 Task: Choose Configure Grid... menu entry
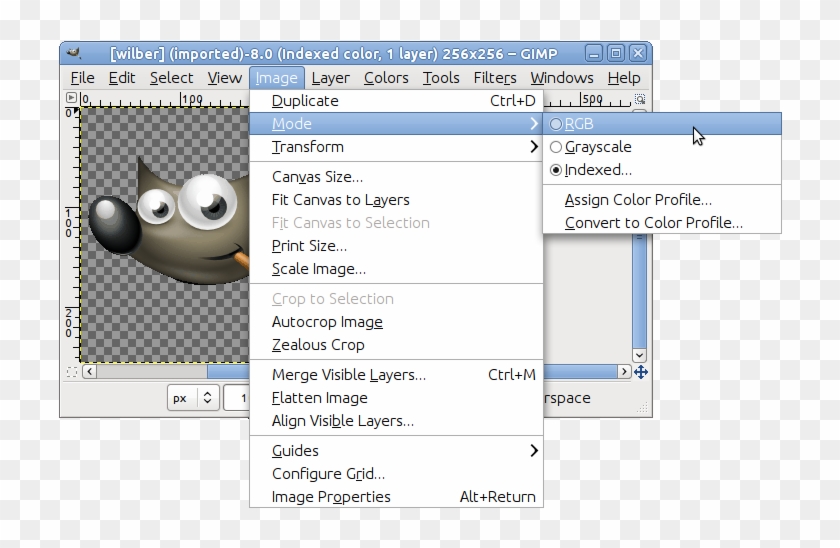coord(396,474)
